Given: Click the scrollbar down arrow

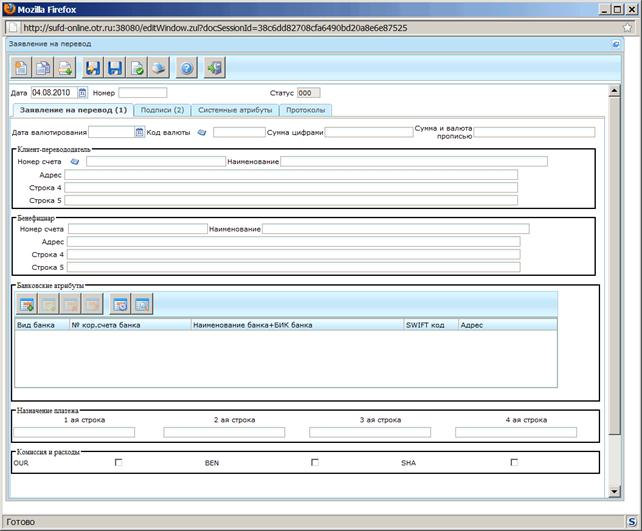Looking at the screenshot, I should pos(614,491).
